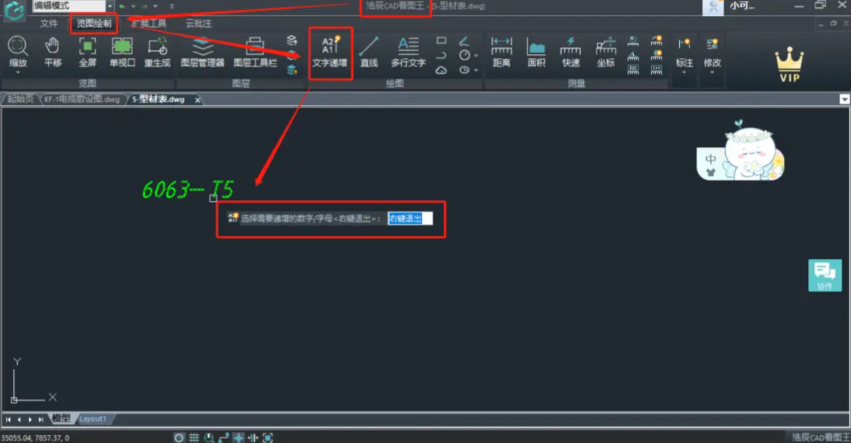Click the 面积 area measurement tool
This screenshot has height=443, width=851.
[536, 51]
